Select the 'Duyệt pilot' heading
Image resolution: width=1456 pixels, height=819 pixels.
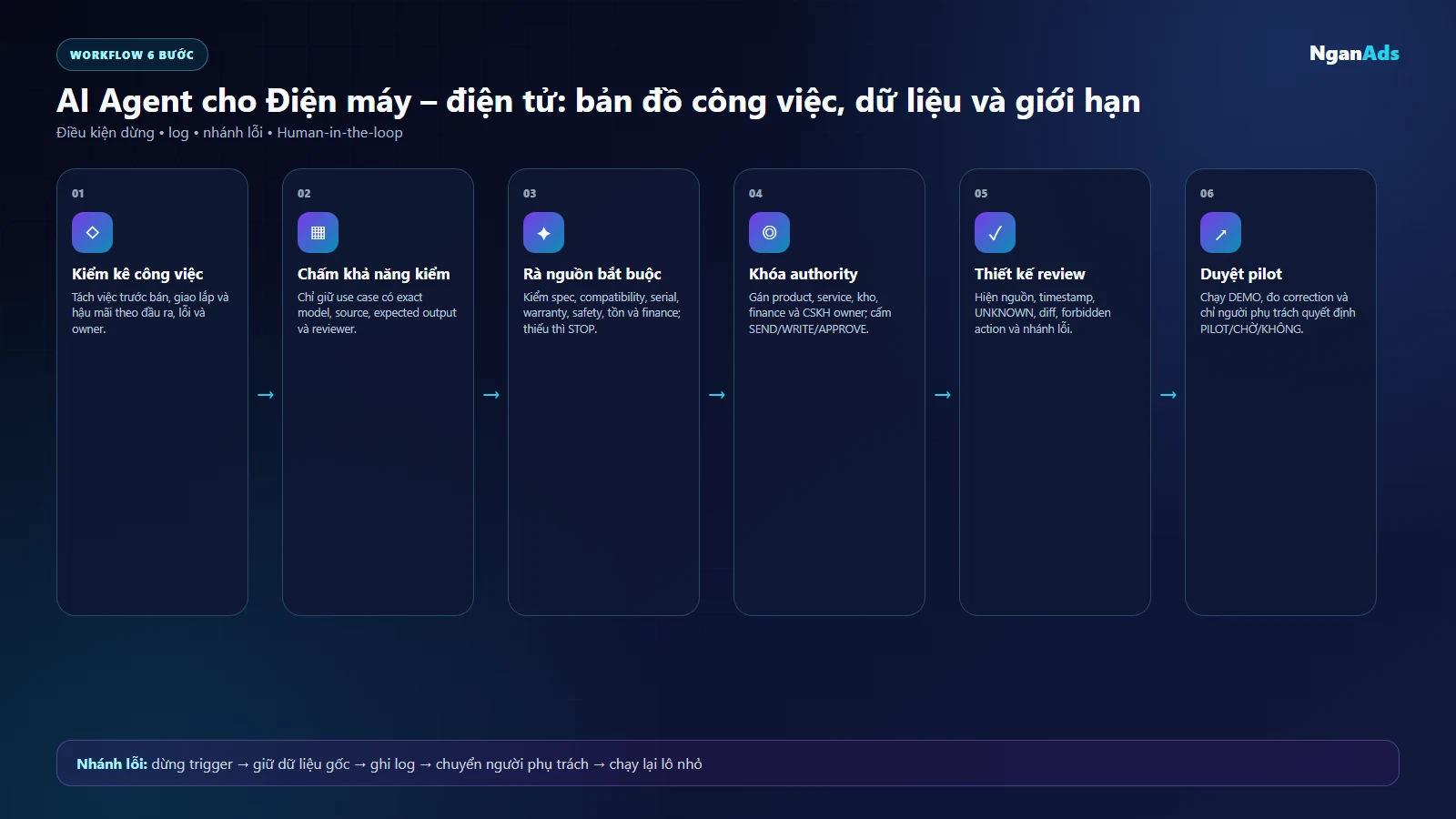coord(1240,274)
